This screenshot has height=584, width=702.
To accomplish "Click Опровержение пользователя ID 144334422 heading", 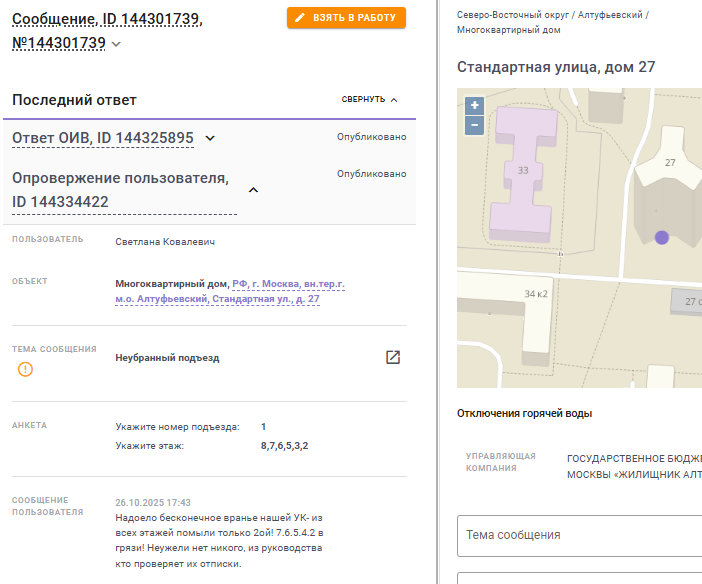I will 120,190.
